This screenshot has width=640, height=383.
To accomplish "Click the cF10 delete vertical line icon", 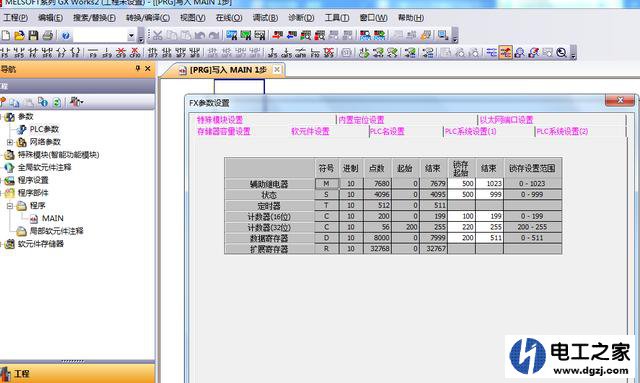I will coord(135,53).
